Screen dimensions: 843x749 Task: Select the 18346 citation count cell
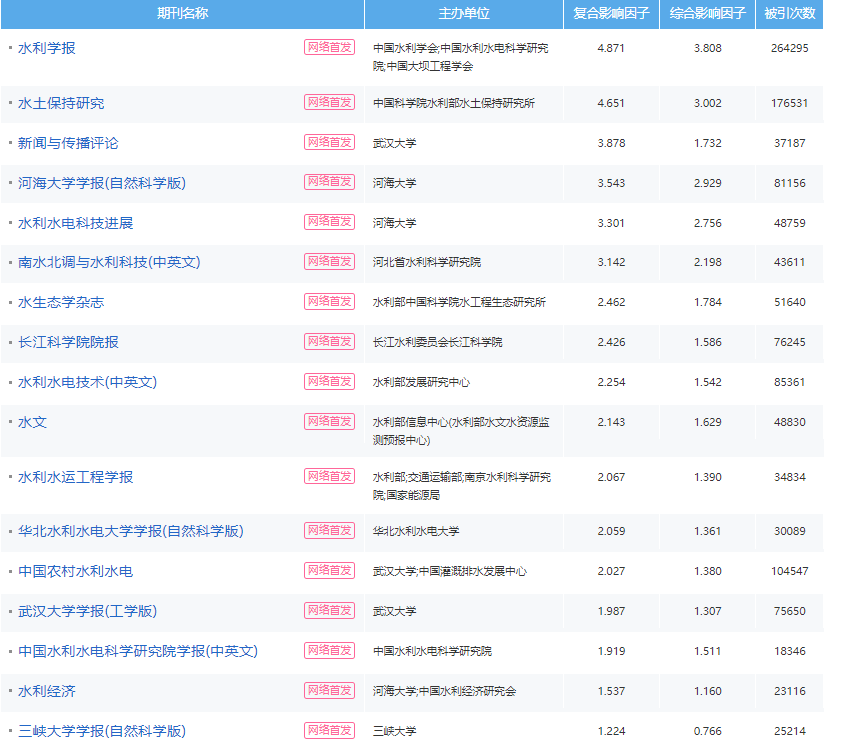(790, 651)
